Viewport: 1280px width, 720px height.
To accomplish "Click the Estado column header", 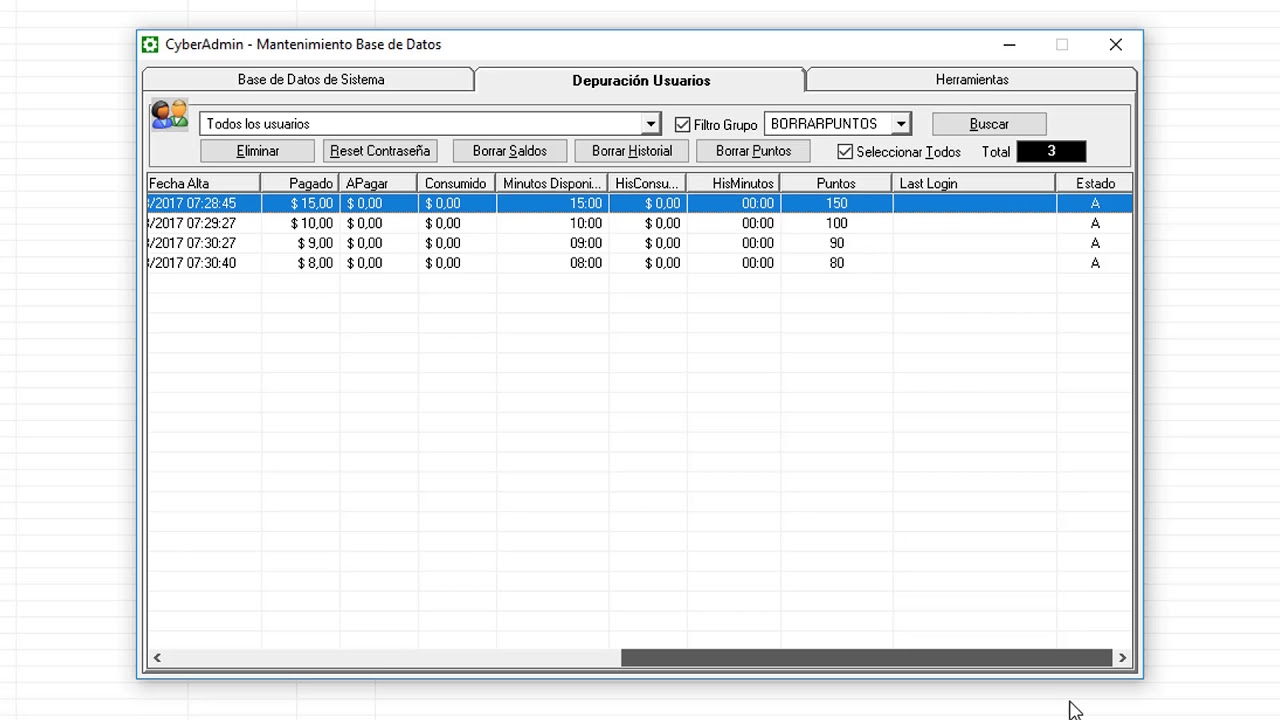I will [x=1095, y=184].
